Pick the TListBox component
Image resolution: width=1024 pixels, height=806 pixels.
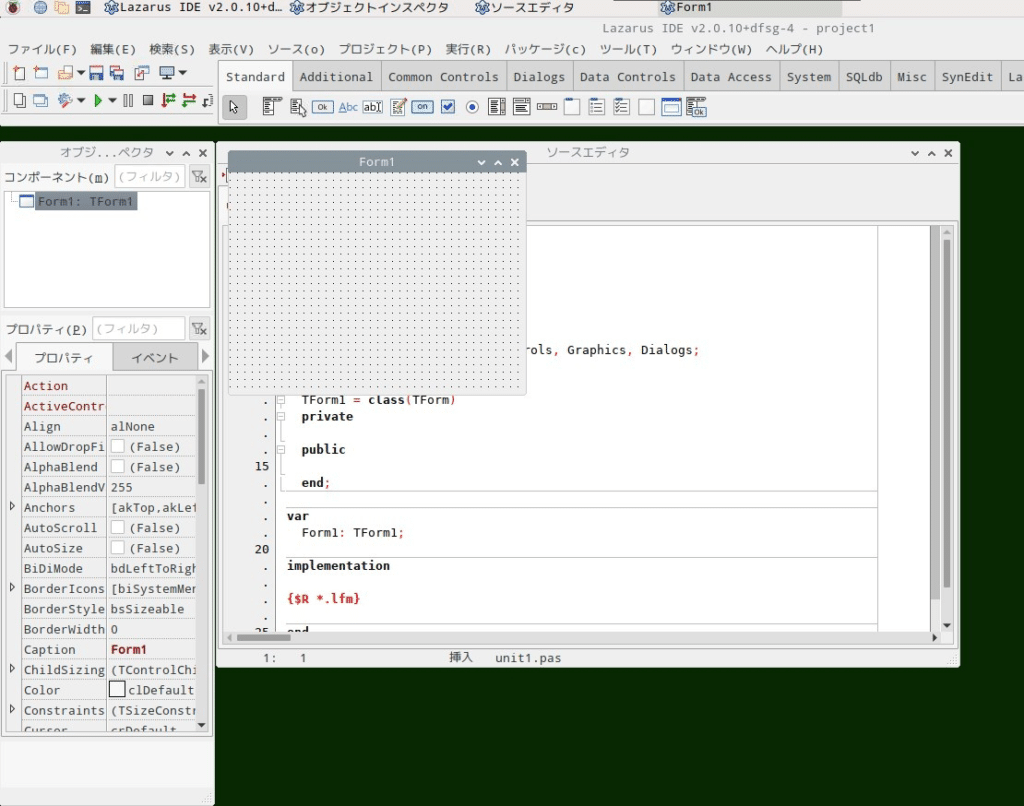tap(497, 107)
